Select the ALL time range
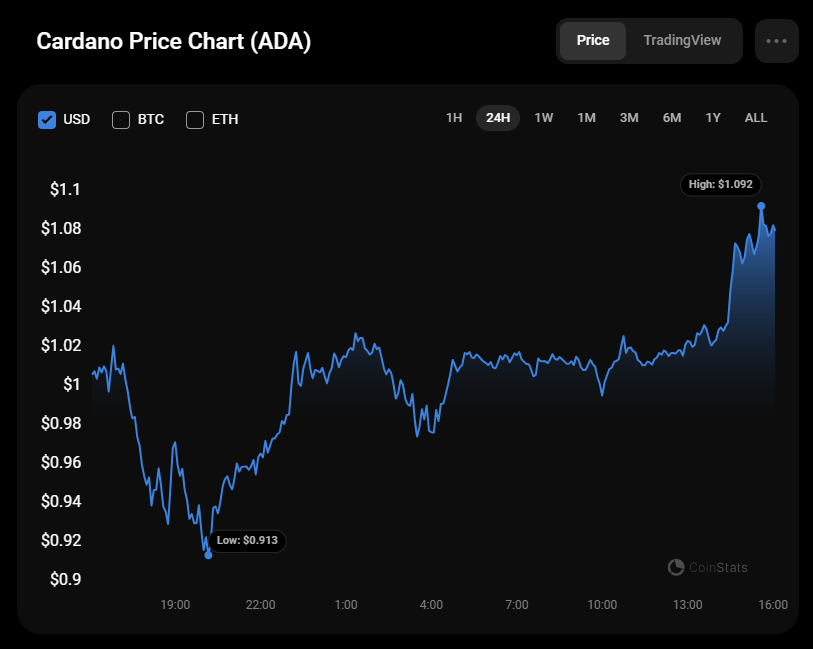The width and height of the screenshot is (813, 649). (756, 118)
